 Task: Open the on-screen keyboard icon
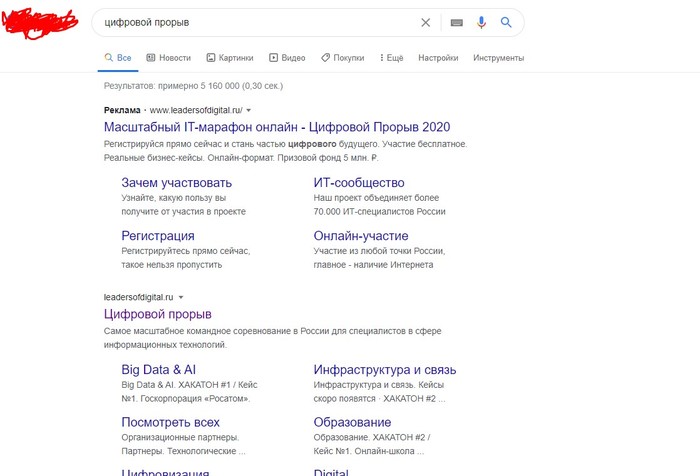tap(456, 22)
